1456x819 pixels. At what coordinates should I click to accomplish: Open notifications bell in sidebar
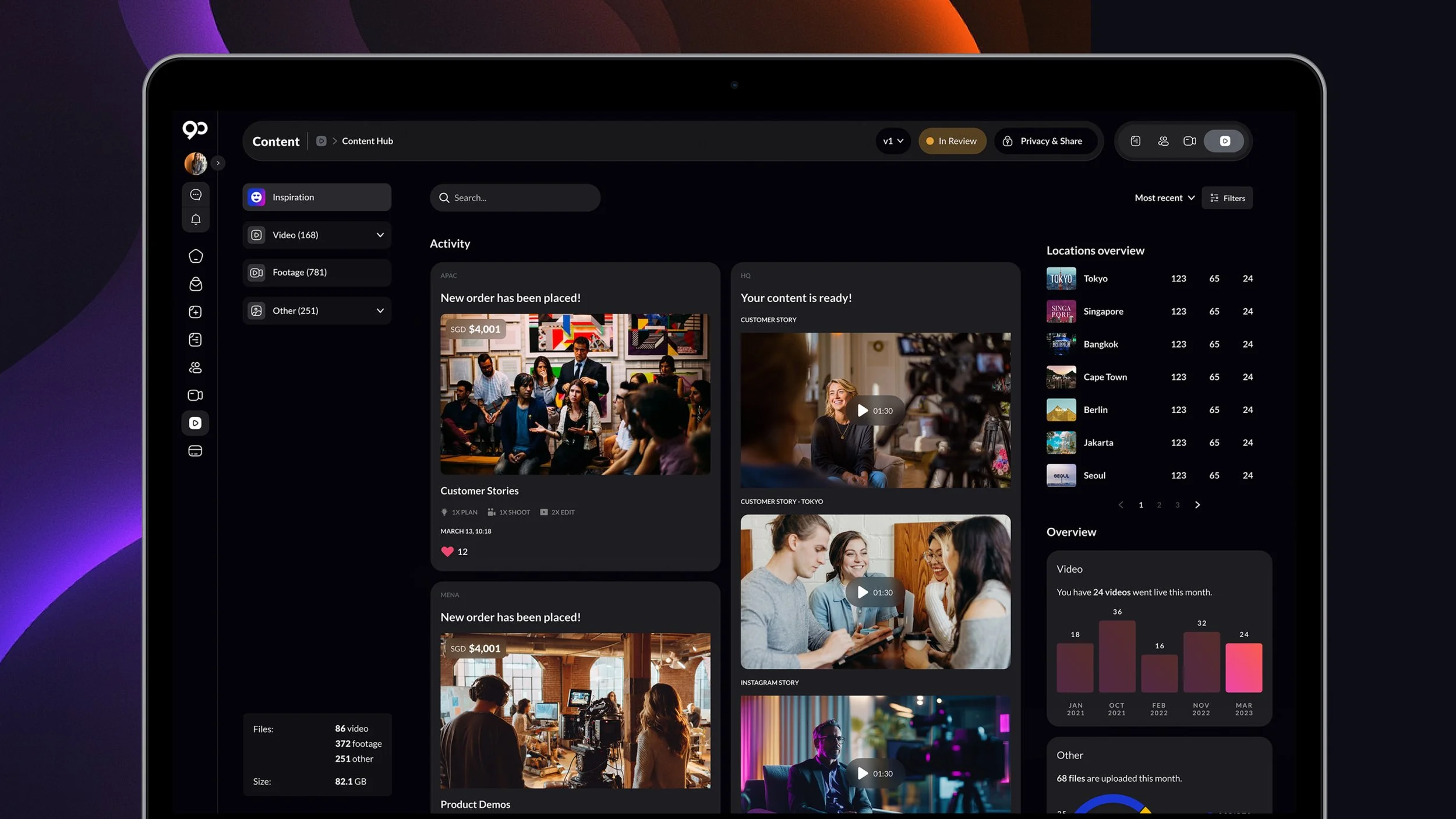tap(196, 220)
